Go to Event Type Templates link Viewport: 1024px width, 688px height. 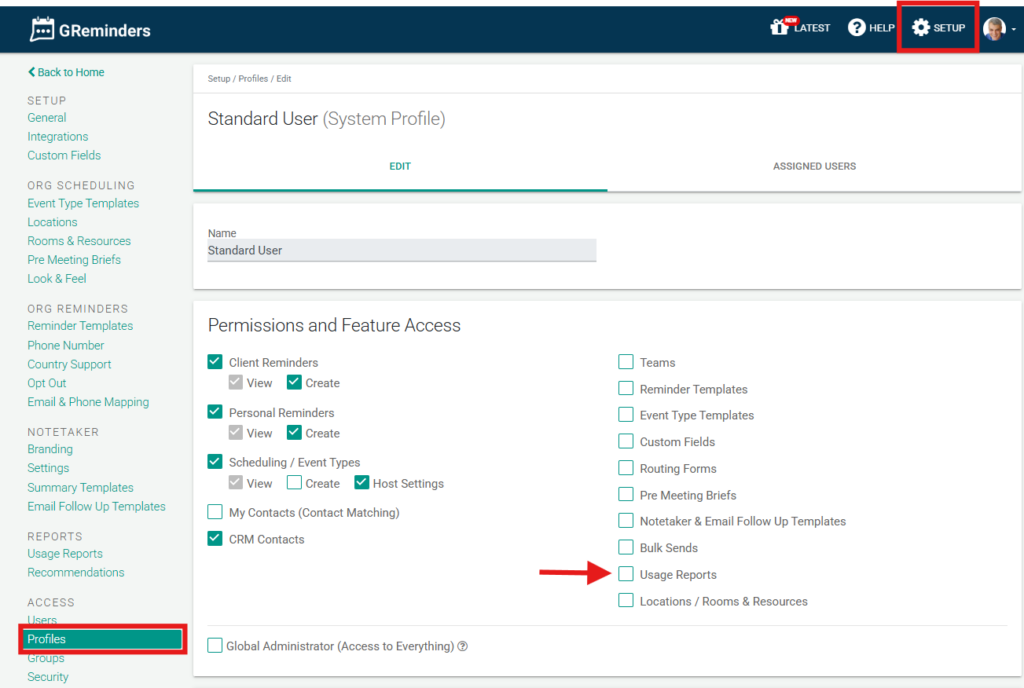[83, 203]
